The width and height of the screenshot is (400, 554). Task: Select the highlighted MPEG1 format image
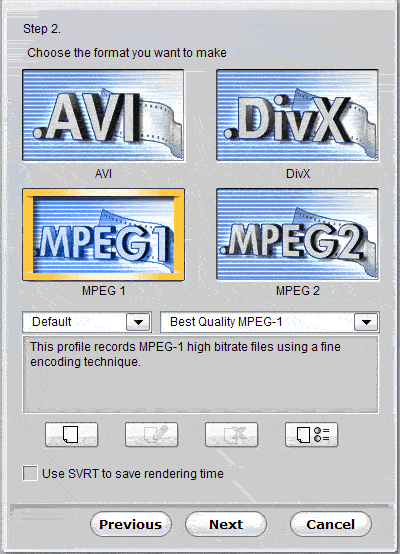click(x=103, y=235)
